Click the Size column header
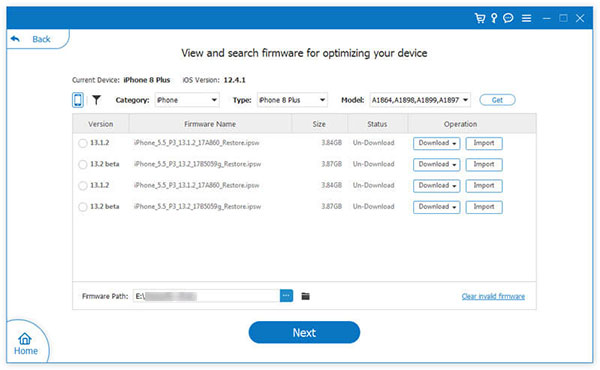This screenshot has width=600, height=370. click(x=319, y=124)
